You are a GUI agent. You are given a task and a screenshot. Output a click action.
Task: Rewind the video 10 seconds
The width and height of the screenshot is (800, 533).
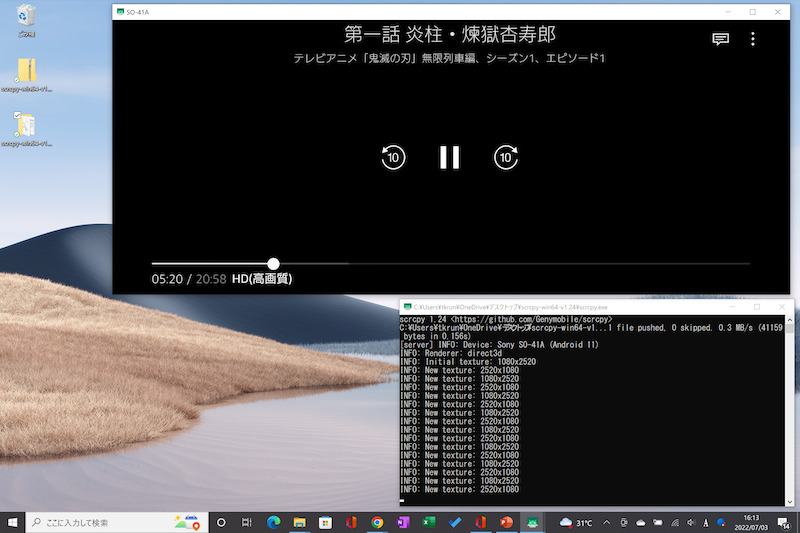(x=393, y=157)
